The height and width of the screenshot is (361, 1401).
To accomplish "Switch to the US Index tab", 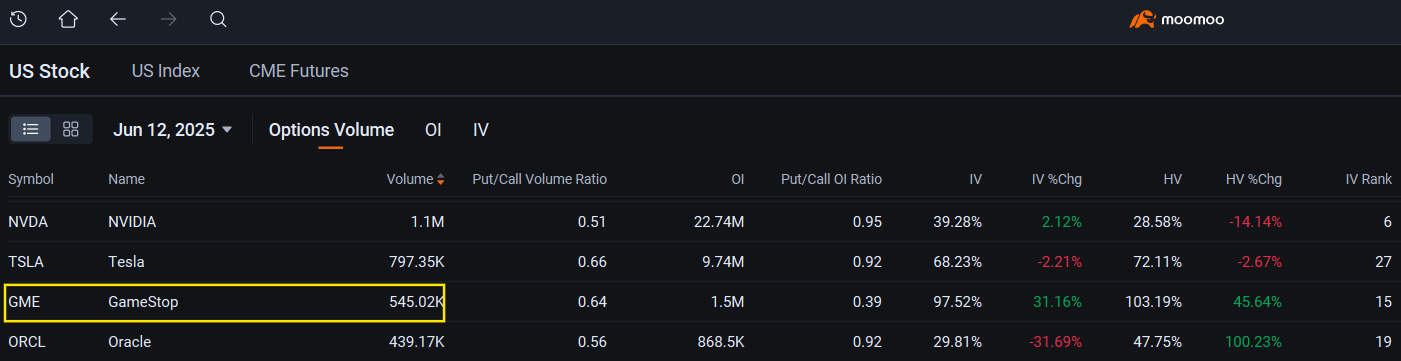I will 166,71.
